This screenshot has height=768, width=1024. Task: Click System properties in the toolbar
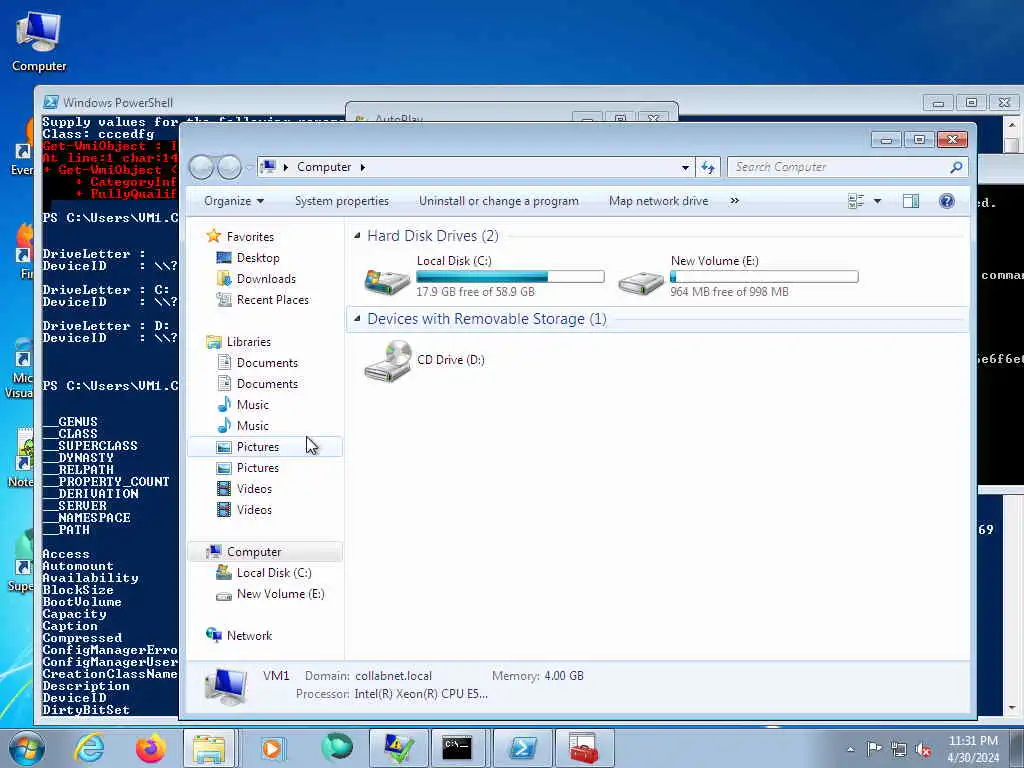pos(342,201)
